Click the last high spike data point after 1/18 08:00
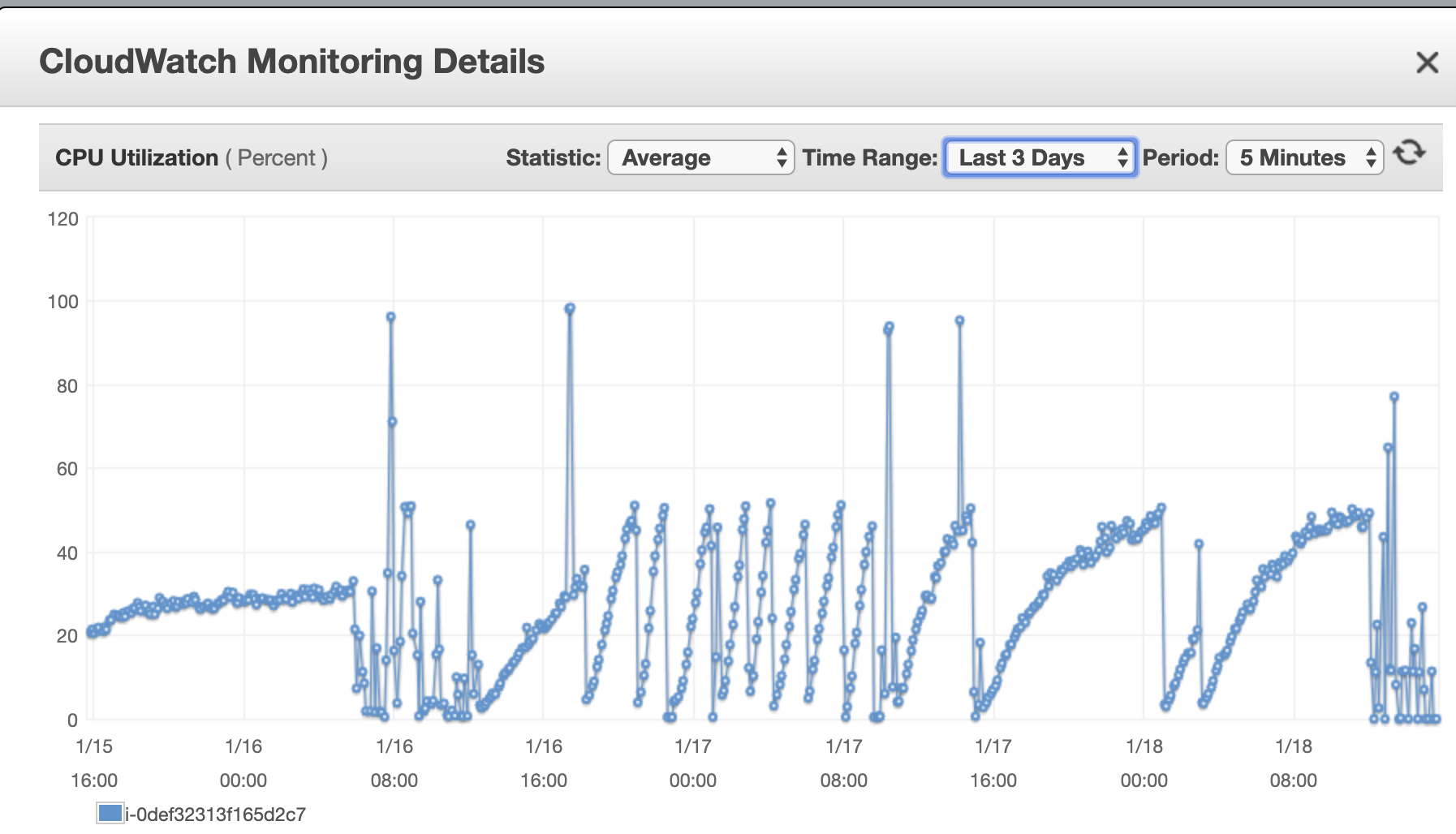Image resolution: width=1456 pixels, height=834 pixels. [x=1394, y=397]
